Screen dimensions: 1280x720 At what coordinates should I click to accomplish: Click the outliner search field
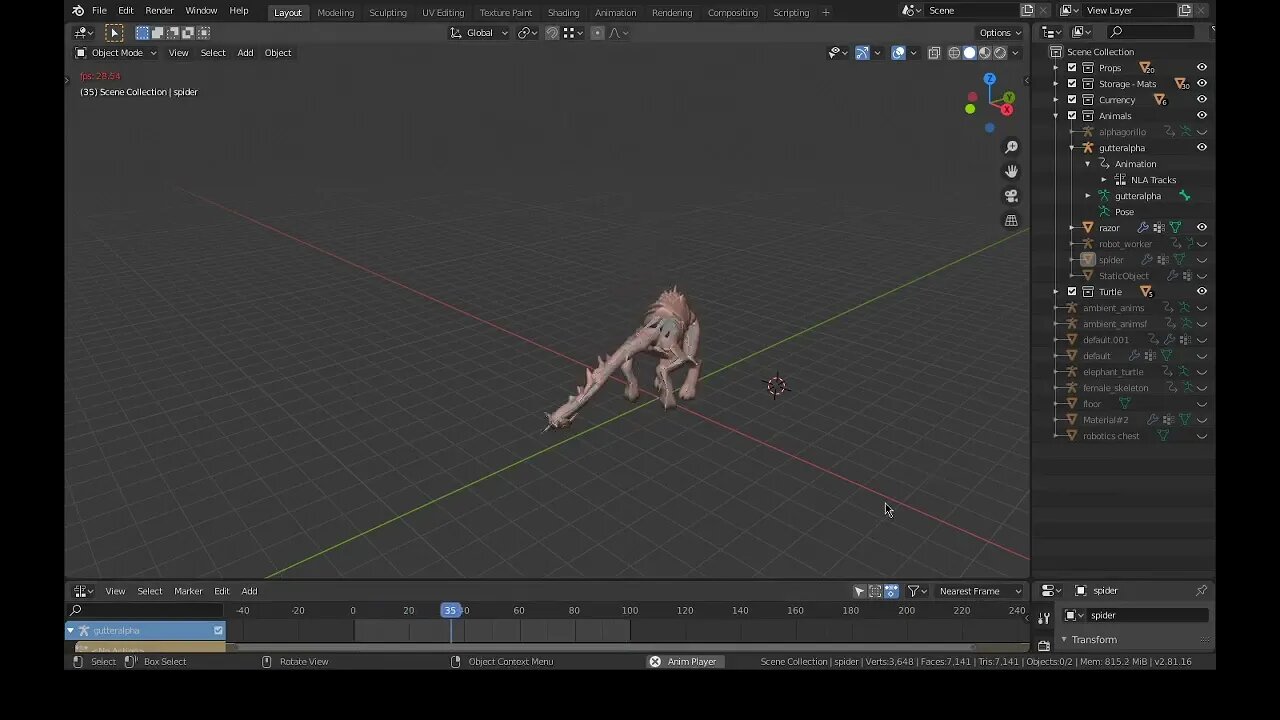coord(1151,32)
